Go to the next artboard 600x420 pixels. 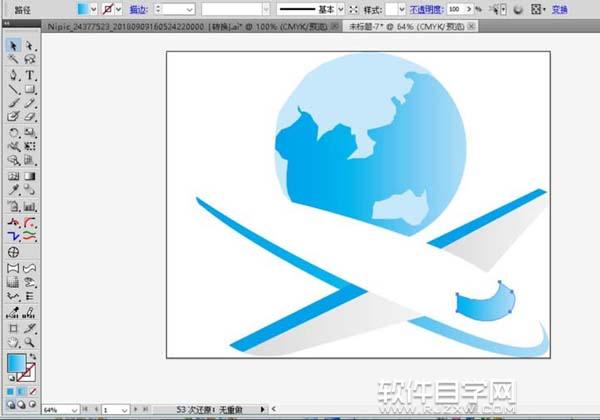point(135,409)
